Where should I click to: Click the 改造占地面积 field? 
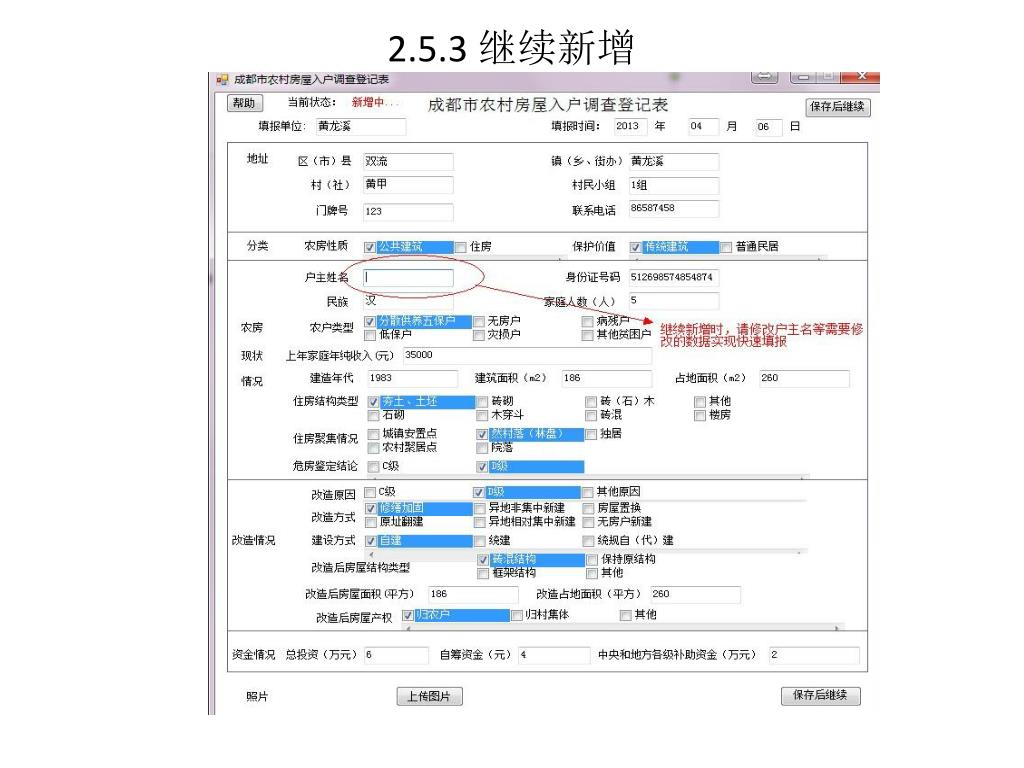[696, 594]
